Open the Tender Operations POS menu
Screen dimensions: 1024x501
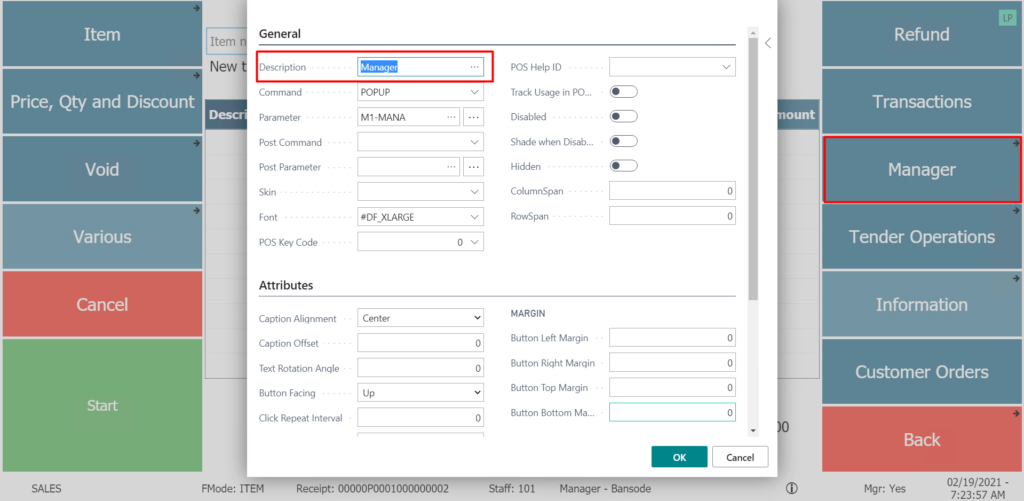921,236
